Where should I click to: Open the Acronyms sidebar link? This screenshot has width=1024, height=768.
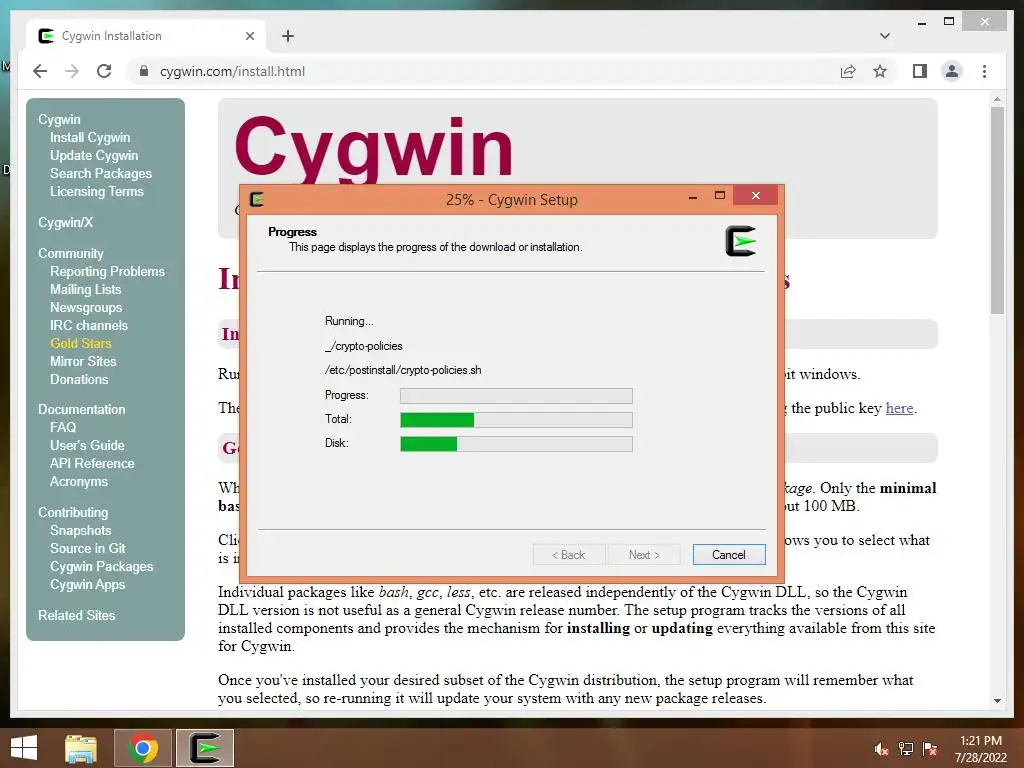[x=78, y=481]
